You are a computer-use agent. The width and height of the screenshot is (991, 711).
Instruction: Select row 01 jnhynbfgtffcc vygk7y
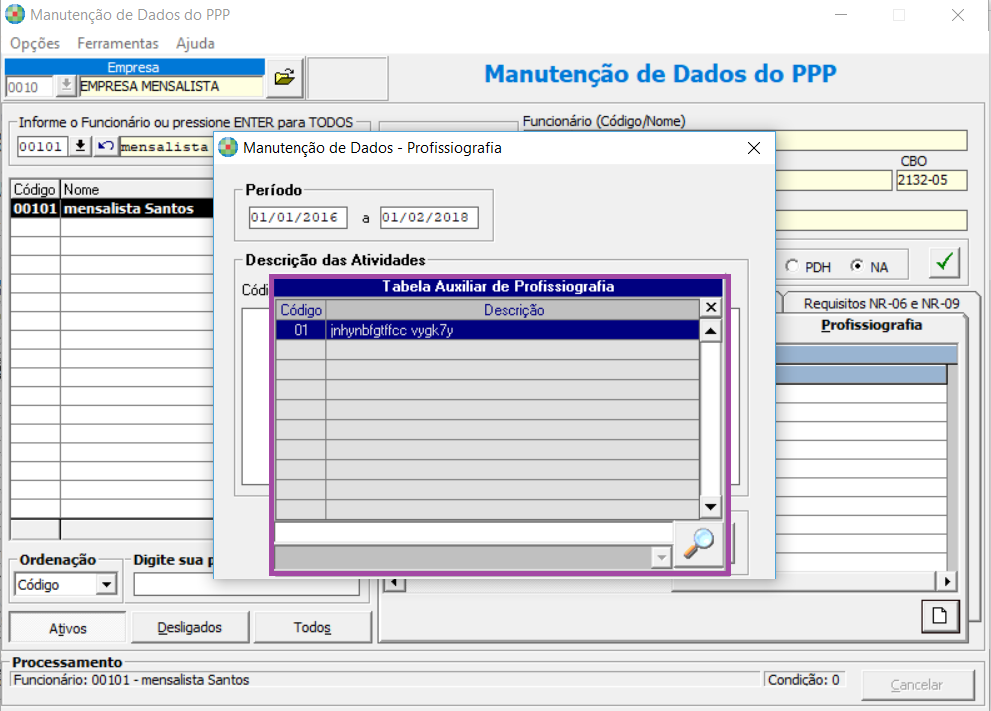pos(487,331)
